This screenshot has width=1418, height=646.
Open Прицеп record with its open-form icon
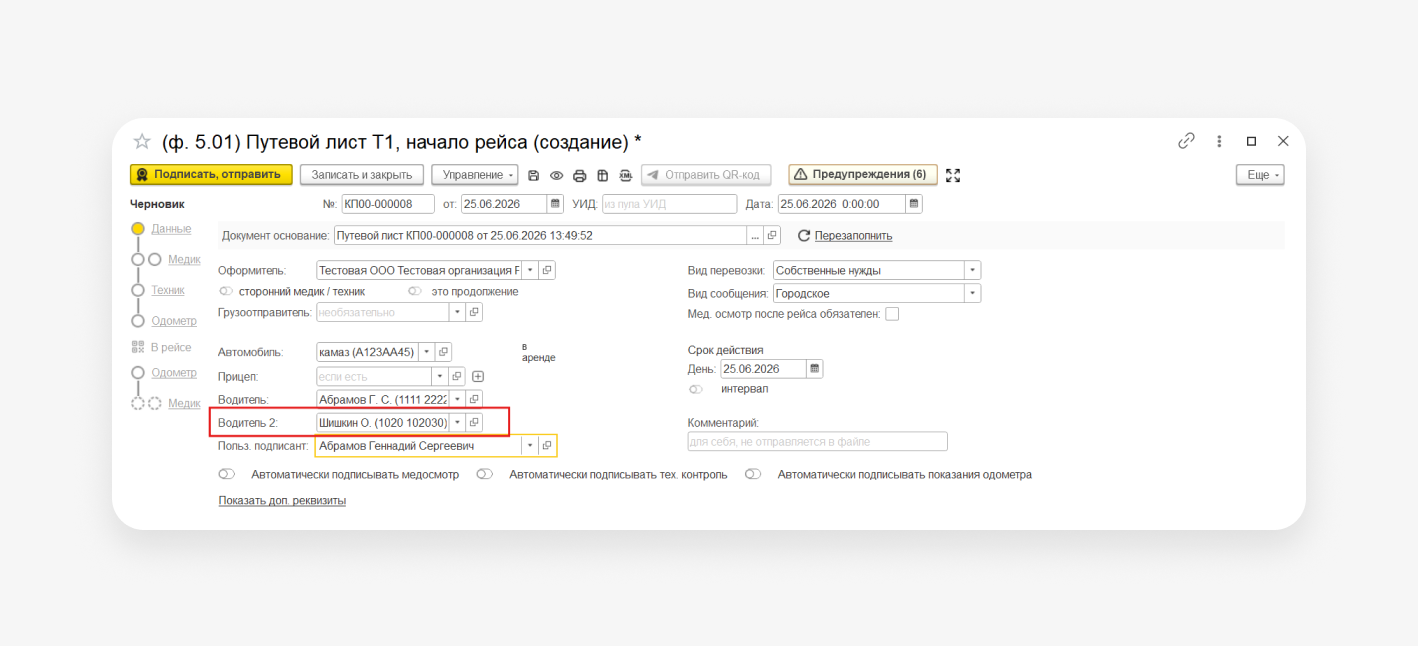pyautogui.click(x=457, y=377)
